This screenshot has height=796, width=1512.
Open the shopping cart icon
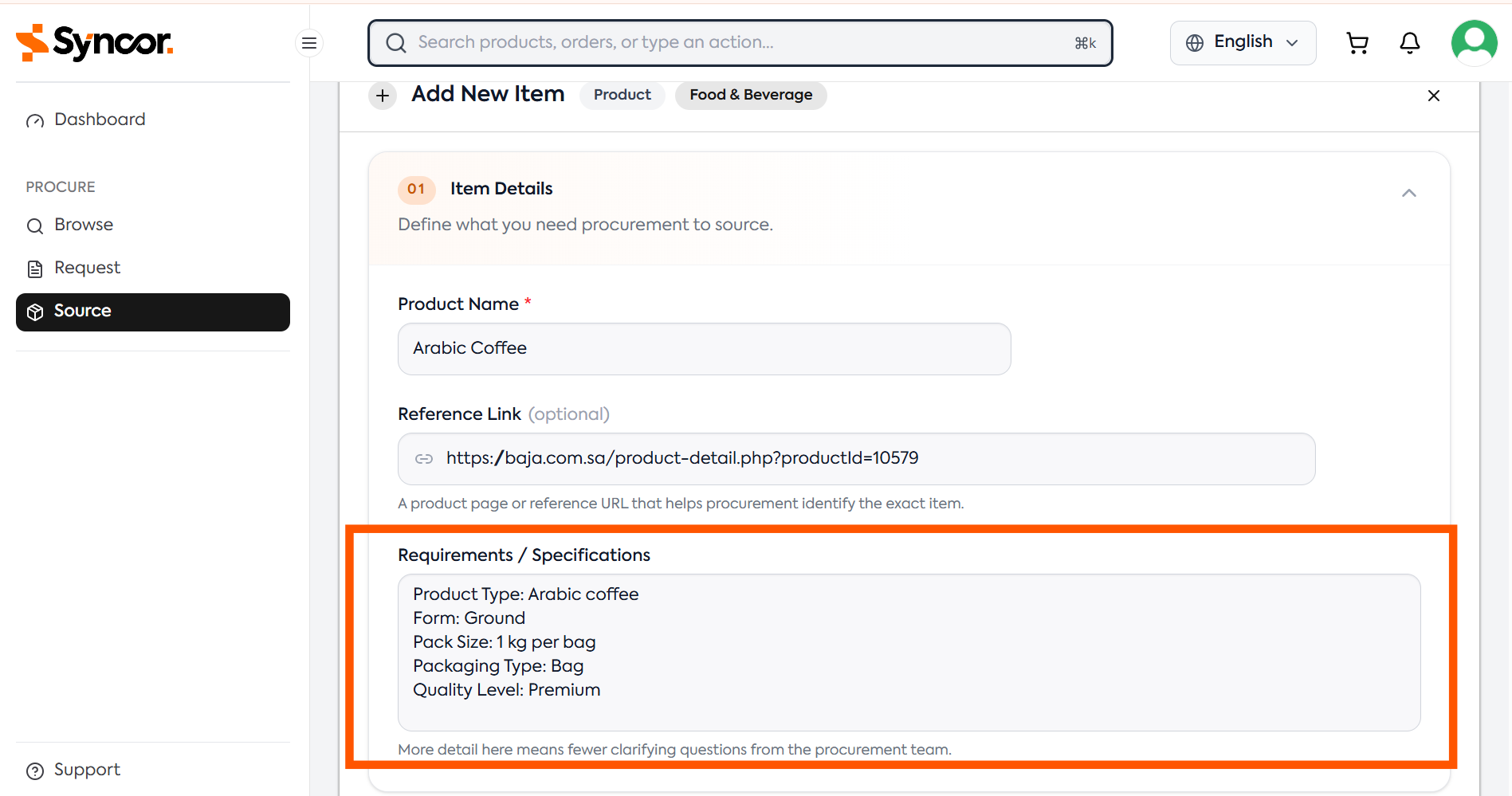coord(1357,43)
